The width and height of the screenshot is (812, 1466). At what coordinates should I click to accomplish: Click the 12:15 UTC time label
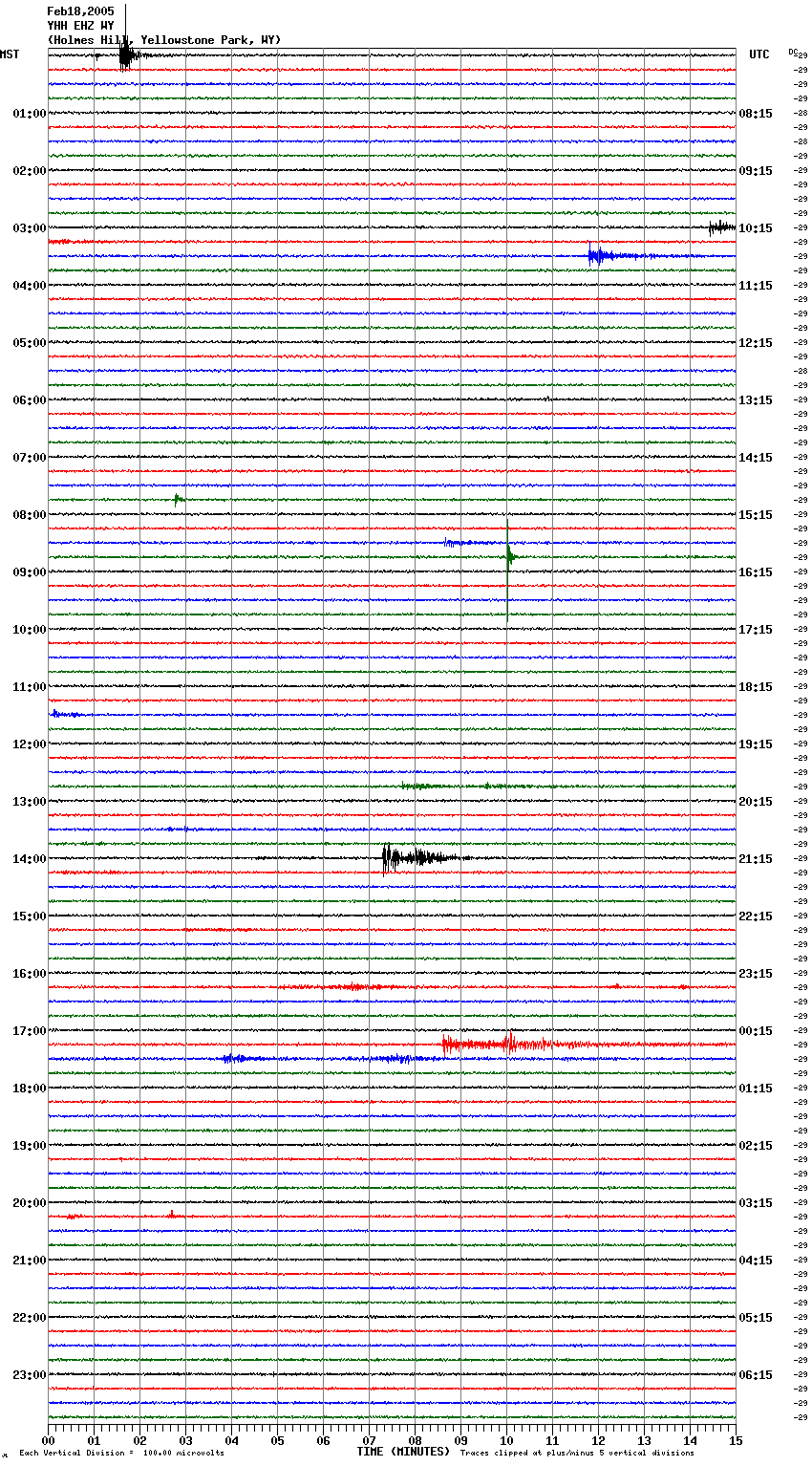756,343
